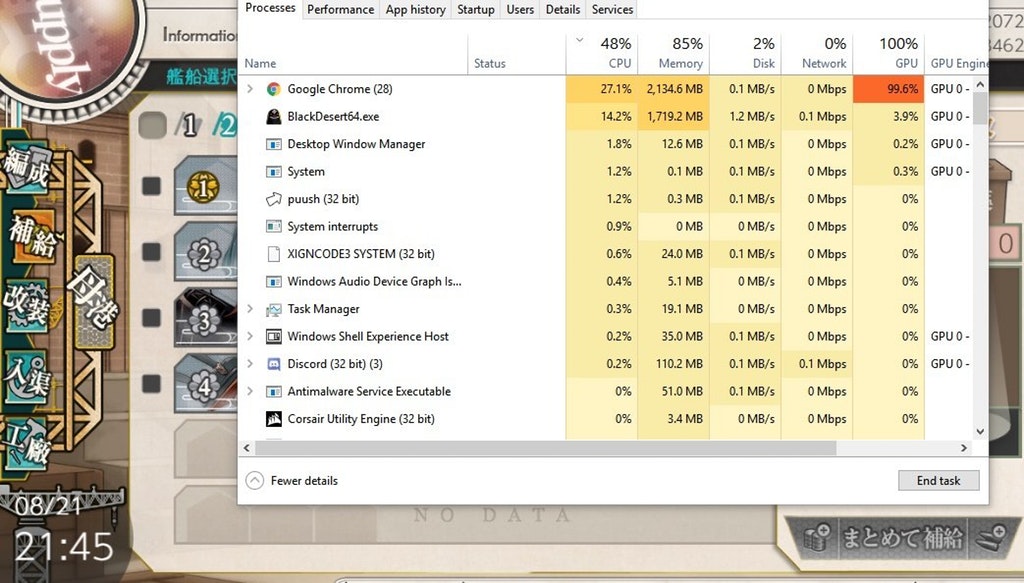Open the Details tab

[x=563, y=10]
